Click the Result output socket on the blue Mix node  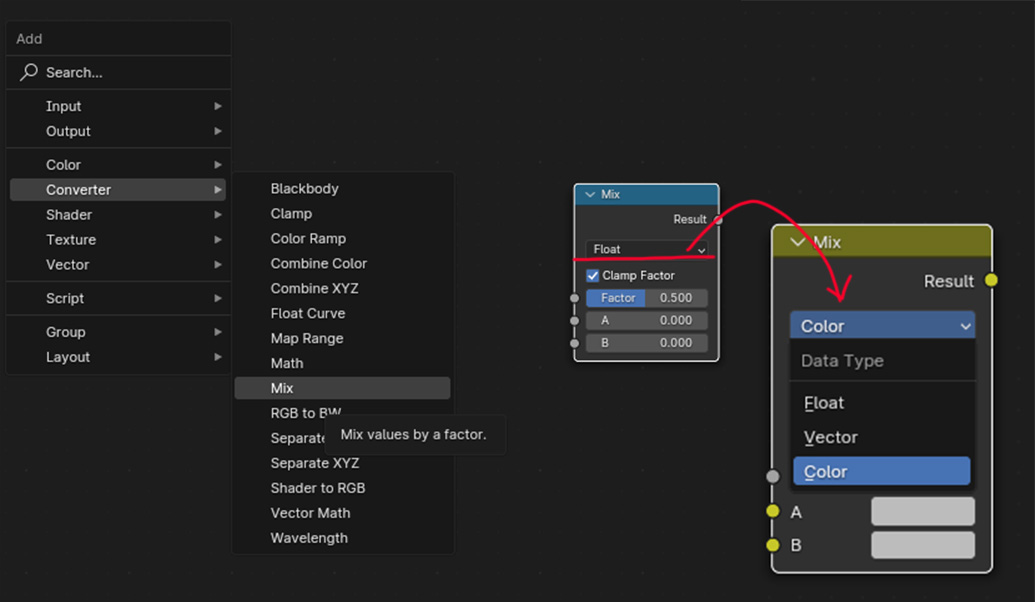[x=720, y=219]
